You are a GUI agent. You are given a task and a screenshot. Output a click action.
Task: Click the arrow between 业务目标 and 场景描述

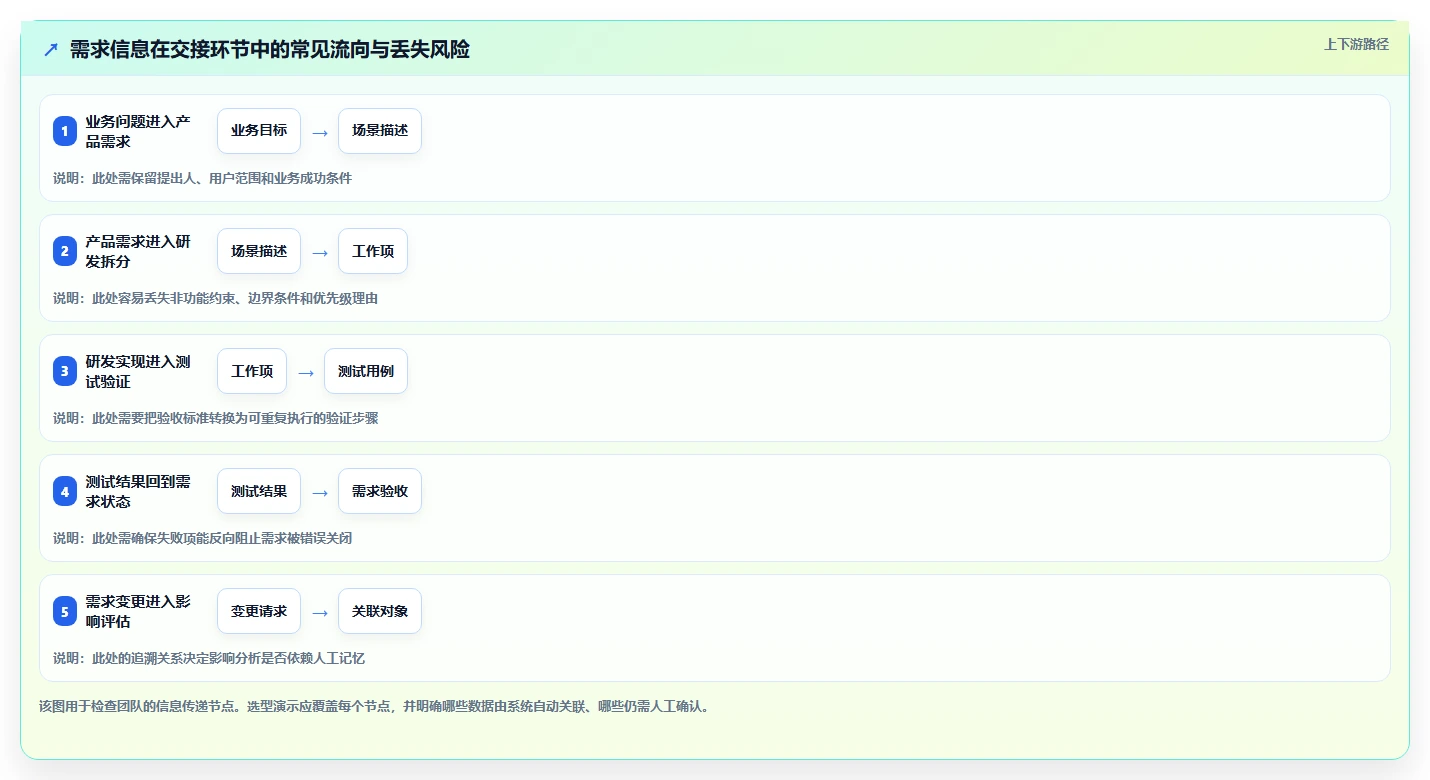click(320, 132)
